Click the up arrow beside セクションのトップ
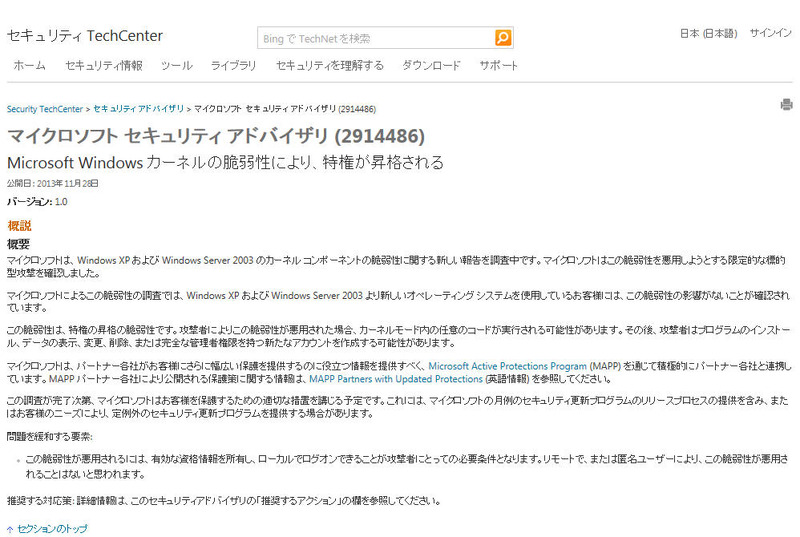This screenshot has height=537, width=800. tap(10, 529)
